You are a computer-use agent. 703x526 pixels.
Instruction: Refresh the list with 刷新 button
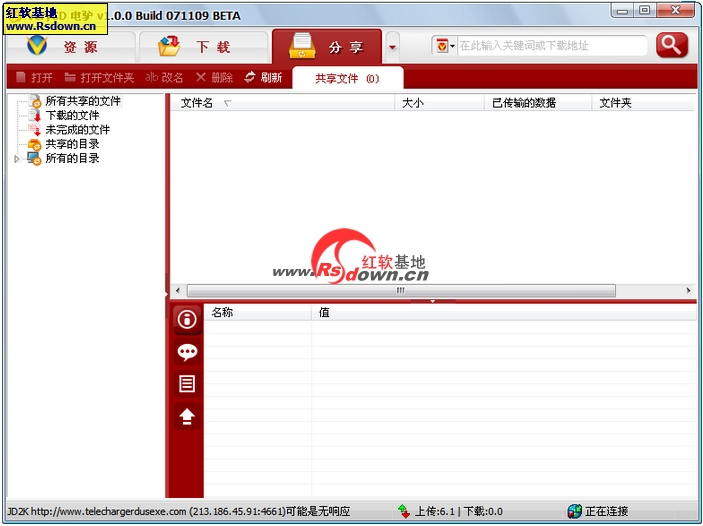[x=263, y=78]
